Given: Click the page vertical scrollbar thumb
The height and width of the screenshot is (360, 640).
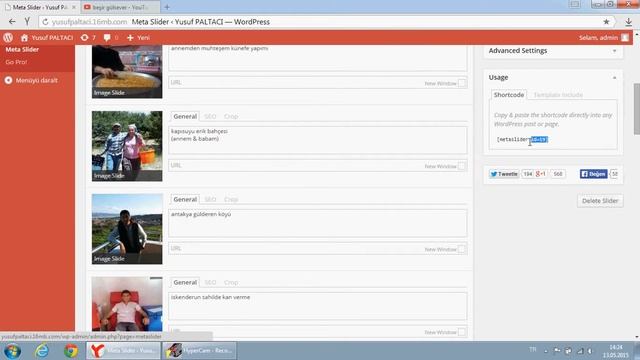Looking at the screenshot, I should (x=636, y=109).
